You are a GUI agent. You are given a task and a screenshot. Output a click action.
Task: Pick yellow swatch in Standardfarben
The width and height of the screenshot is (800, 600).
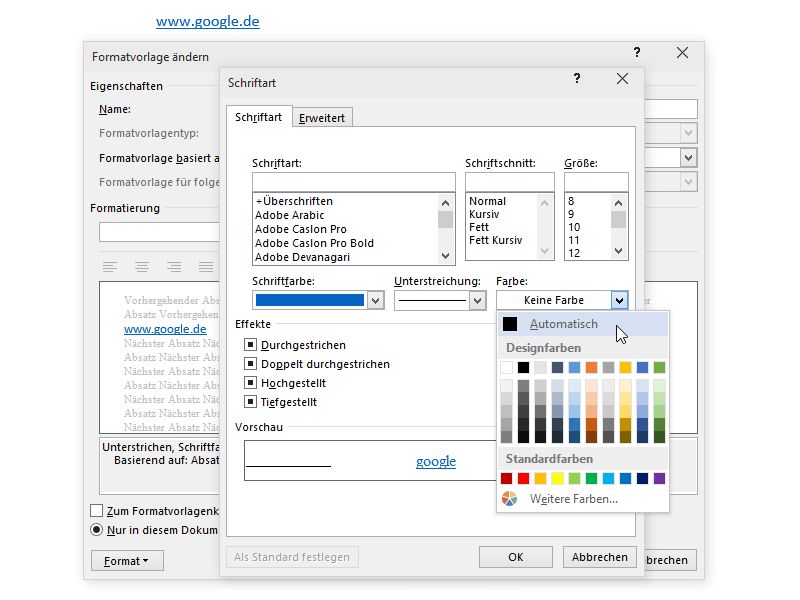(x=557, y=478)
